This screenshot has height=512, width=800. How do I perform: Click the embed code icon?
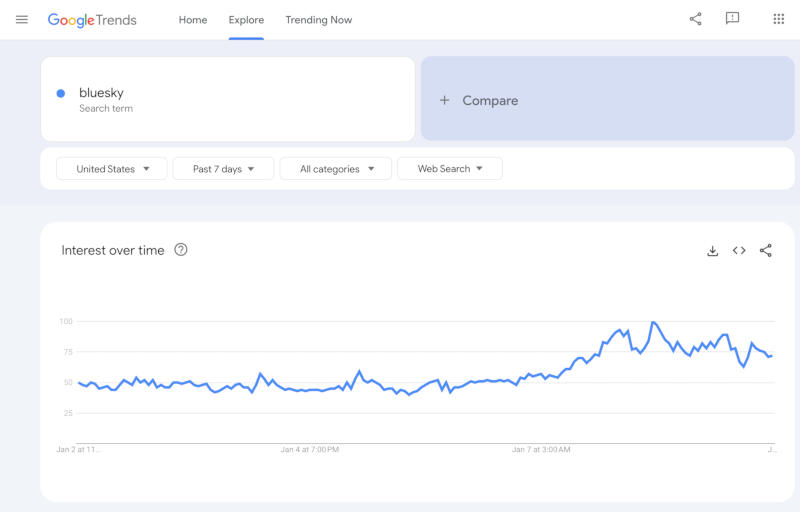point(739,251)
